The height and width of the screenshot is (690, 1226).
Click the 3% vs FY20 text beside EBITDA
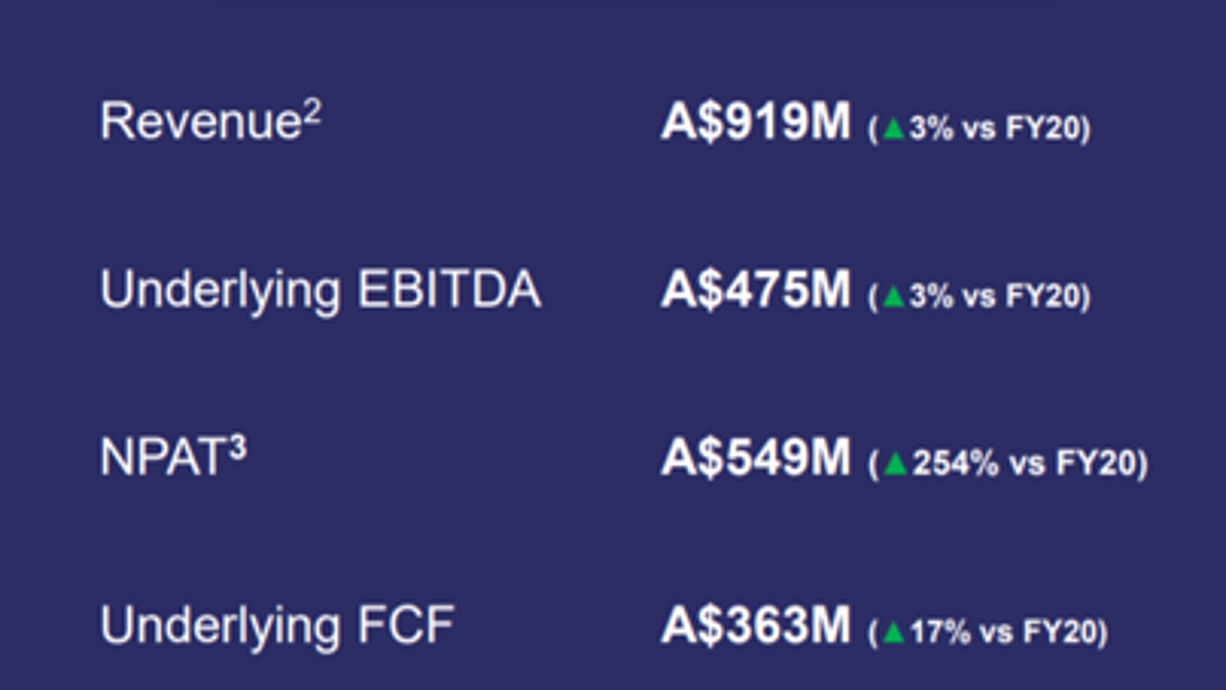[996, 297]
